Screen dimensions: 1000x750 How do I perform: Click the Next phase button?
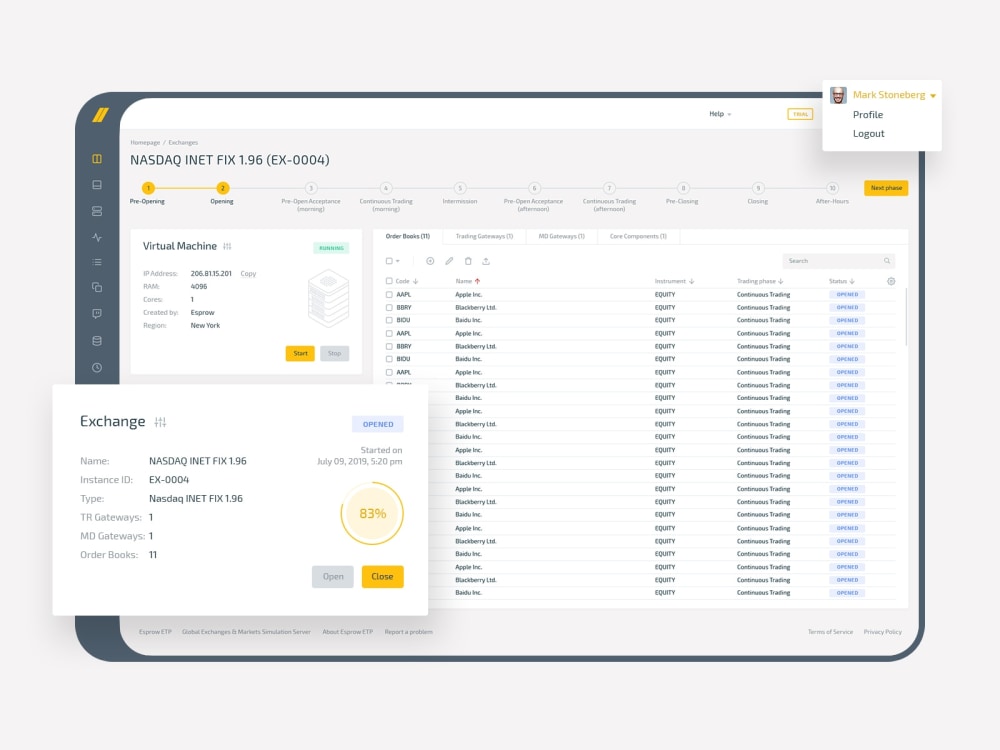coord(886,188)
